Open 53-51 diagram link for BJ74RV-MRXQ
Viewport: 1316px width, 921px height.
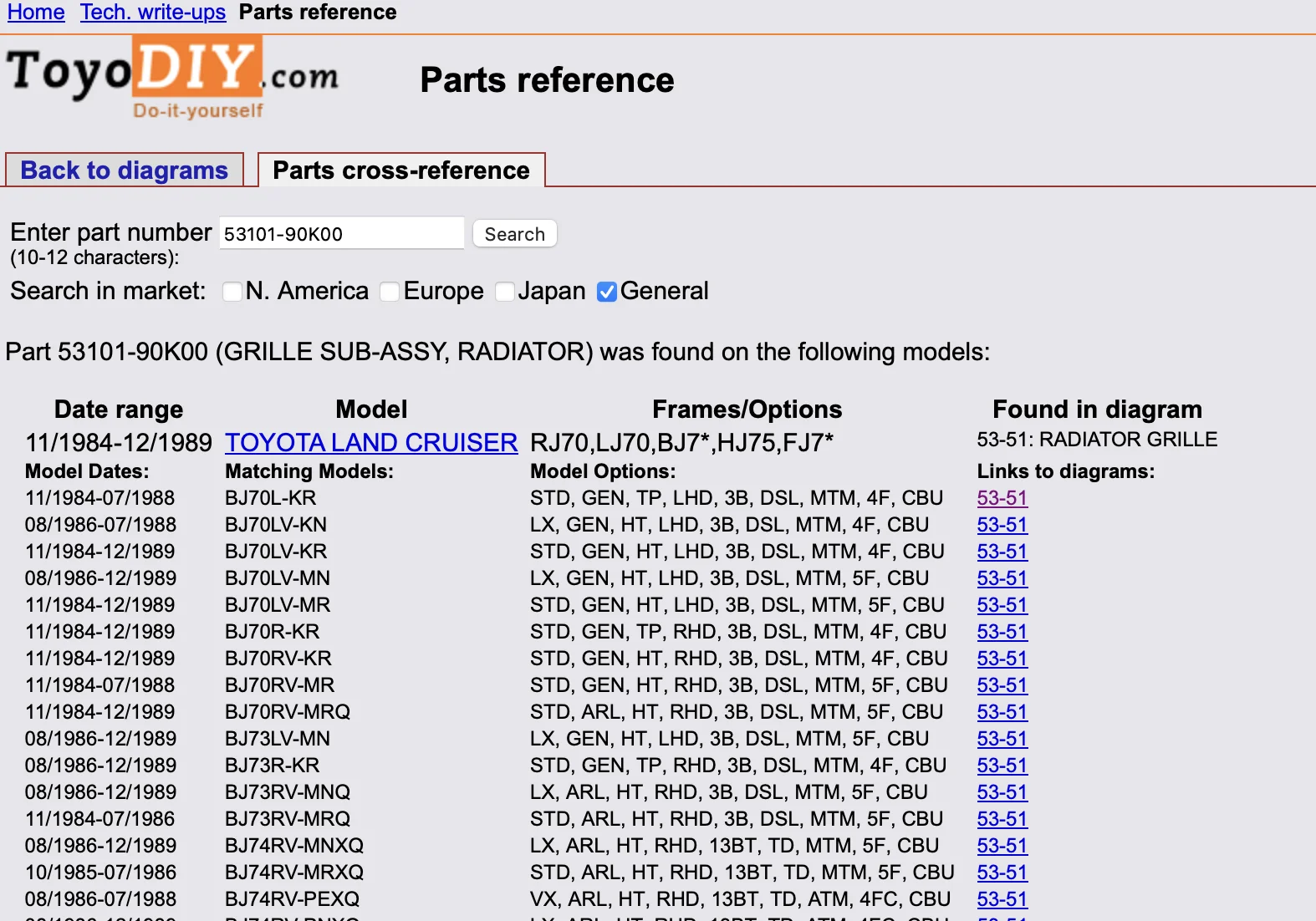(1002, 873)
